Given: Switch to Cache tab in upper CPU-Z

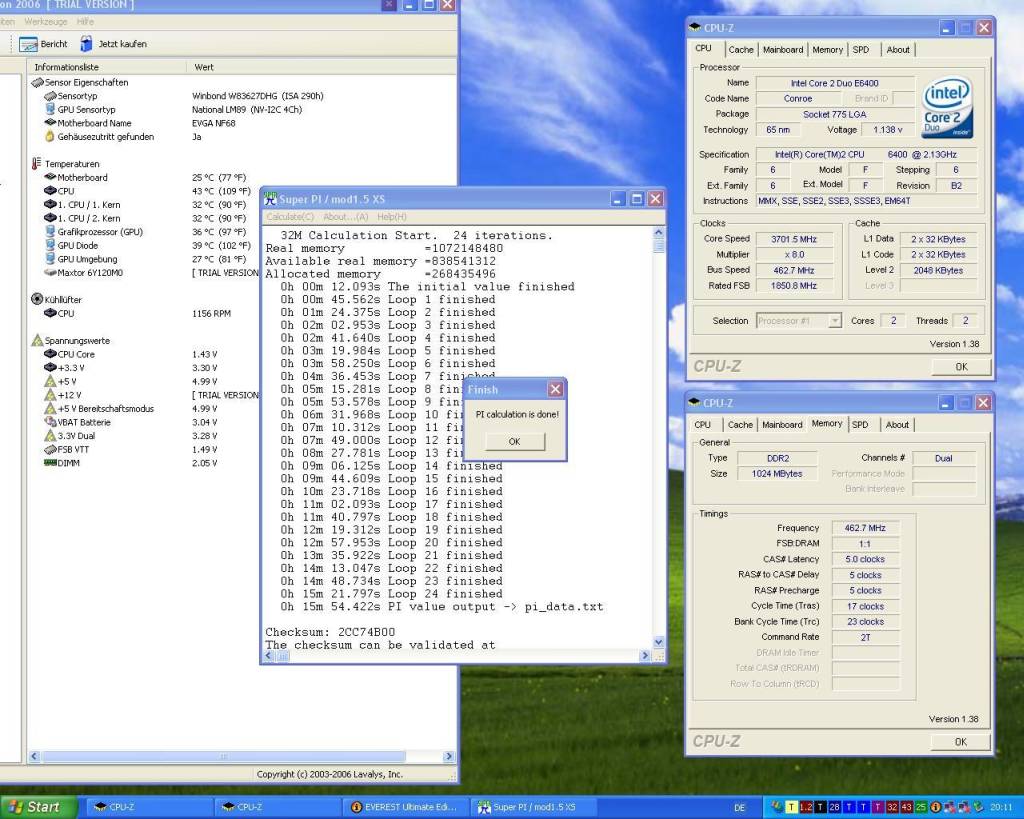Looking at the screenshot, I should pos(741,50).
